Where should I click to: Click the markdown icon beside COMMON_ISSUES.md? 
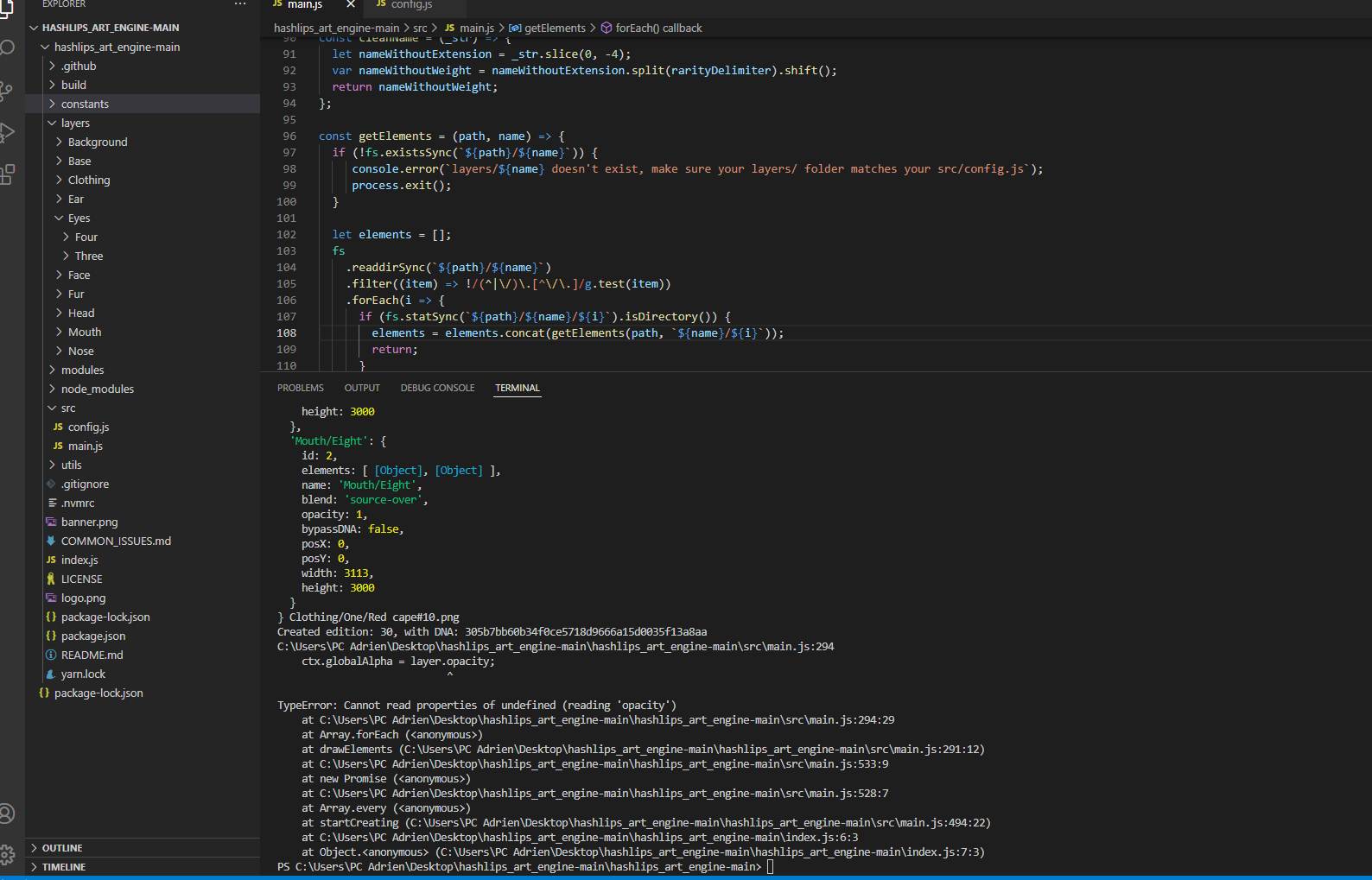pos(51,541)
